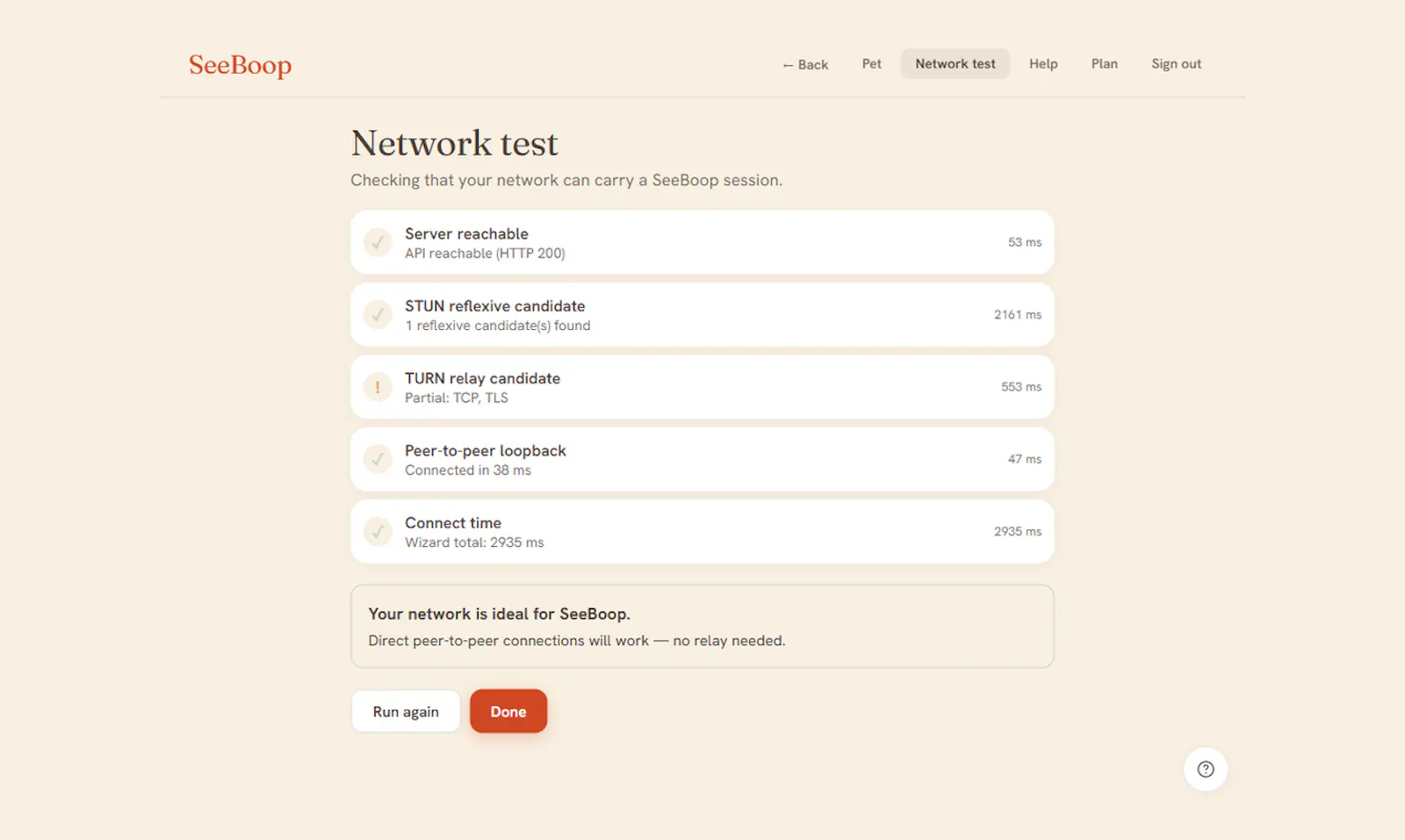Select the Network test nav item
The image size is (1405, 840).
955,64
